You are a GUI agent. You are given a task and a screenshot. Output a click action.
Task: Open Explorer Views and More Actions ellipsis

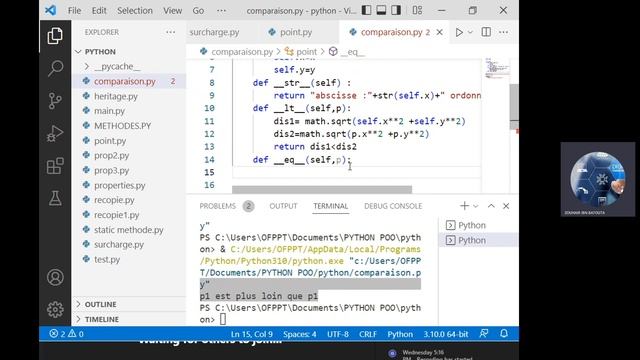click(171, 32)
